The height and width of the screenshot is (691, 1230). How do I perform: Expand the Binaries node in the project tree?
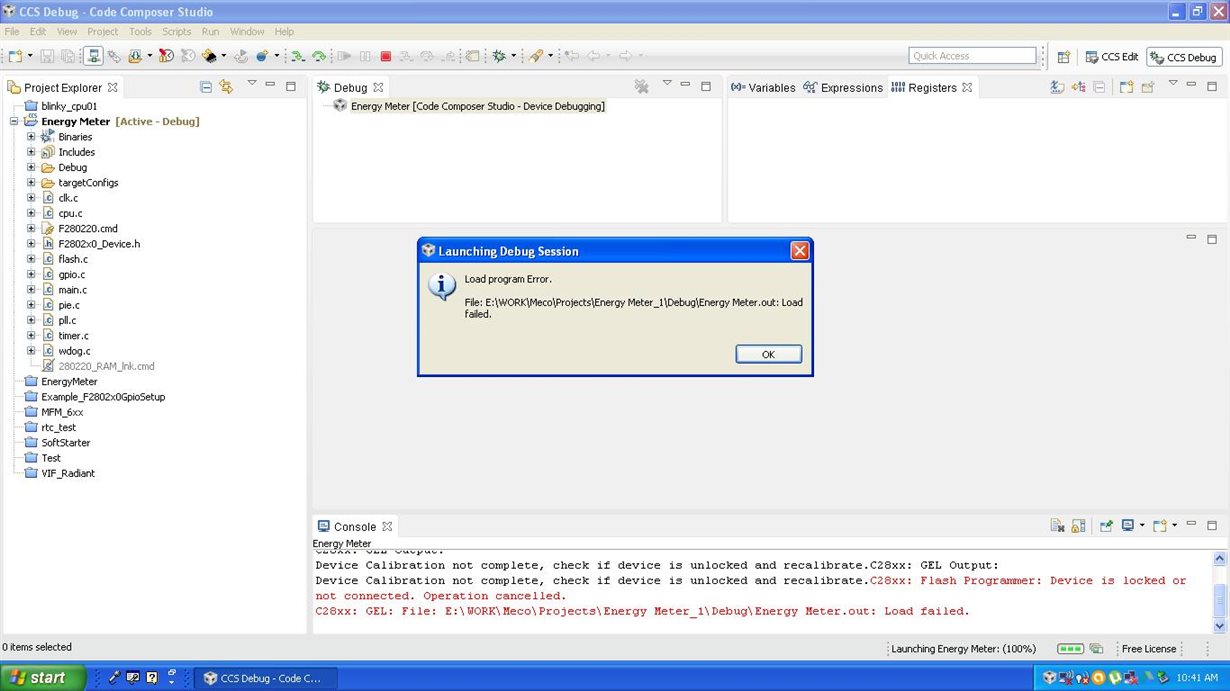coord(31,137)
